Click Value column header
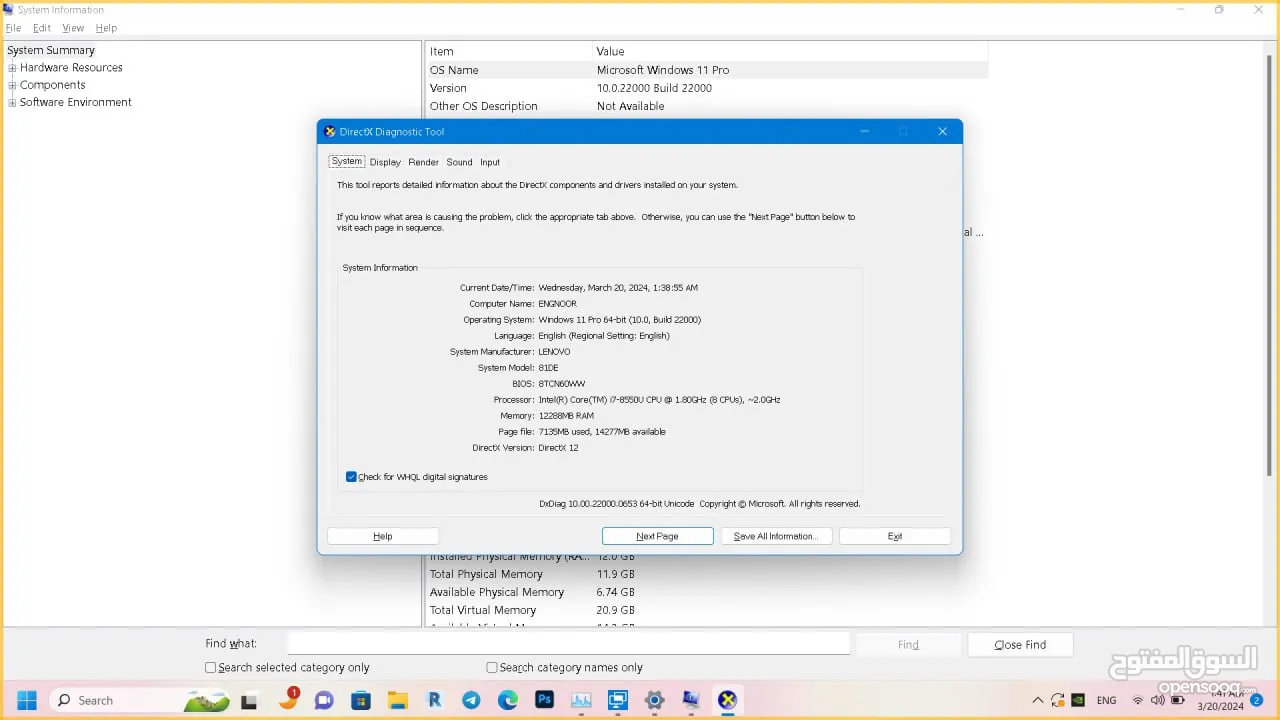This screenshot has height=720, width=1280. pos(790,51)
